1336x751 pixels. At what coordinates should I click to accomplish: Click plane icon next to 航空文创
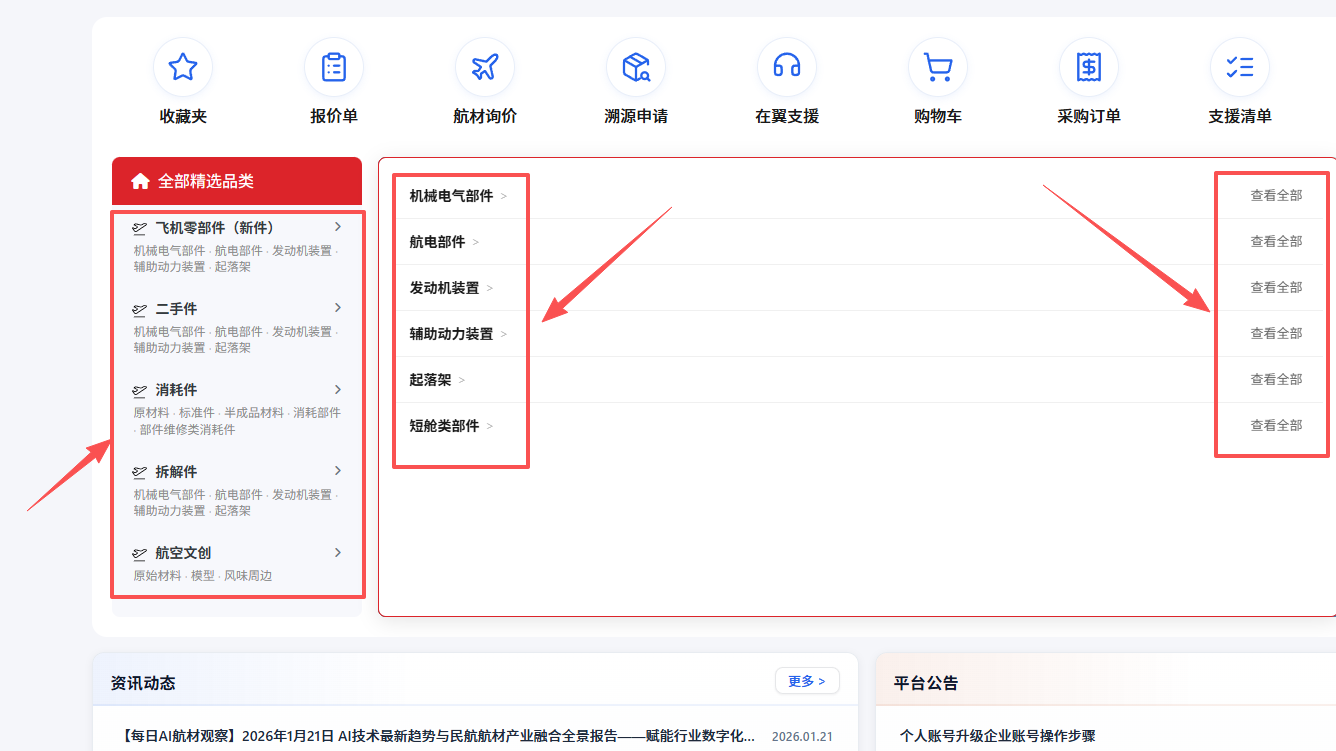(140, 554)
